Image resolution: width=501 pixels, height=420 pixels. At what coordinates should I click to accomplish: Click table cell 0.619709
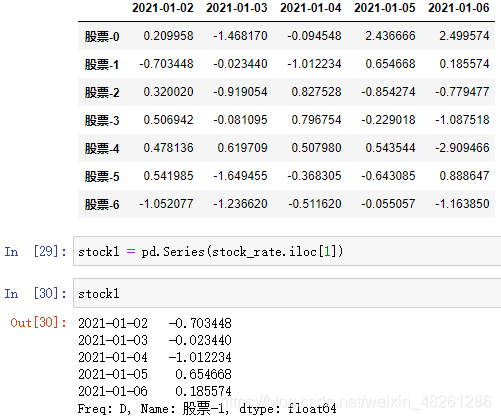coord(242,148)
